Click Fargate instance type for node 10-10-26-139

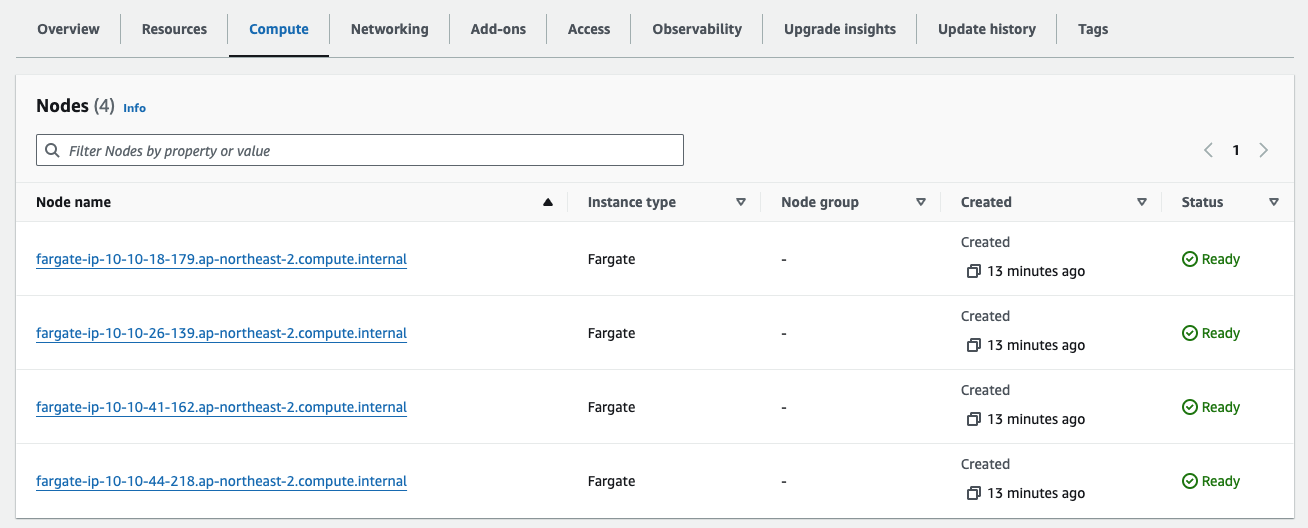(611, 333)
